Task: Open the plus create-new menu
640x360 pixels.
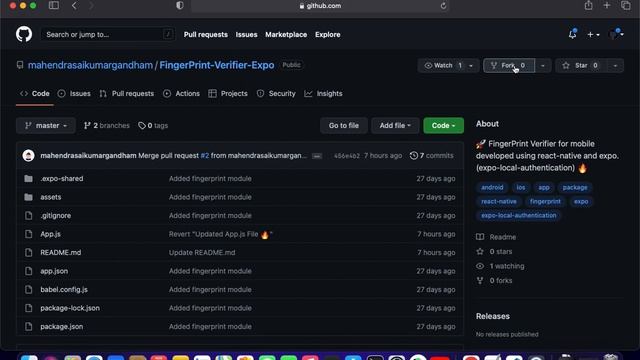Action: 593,35
